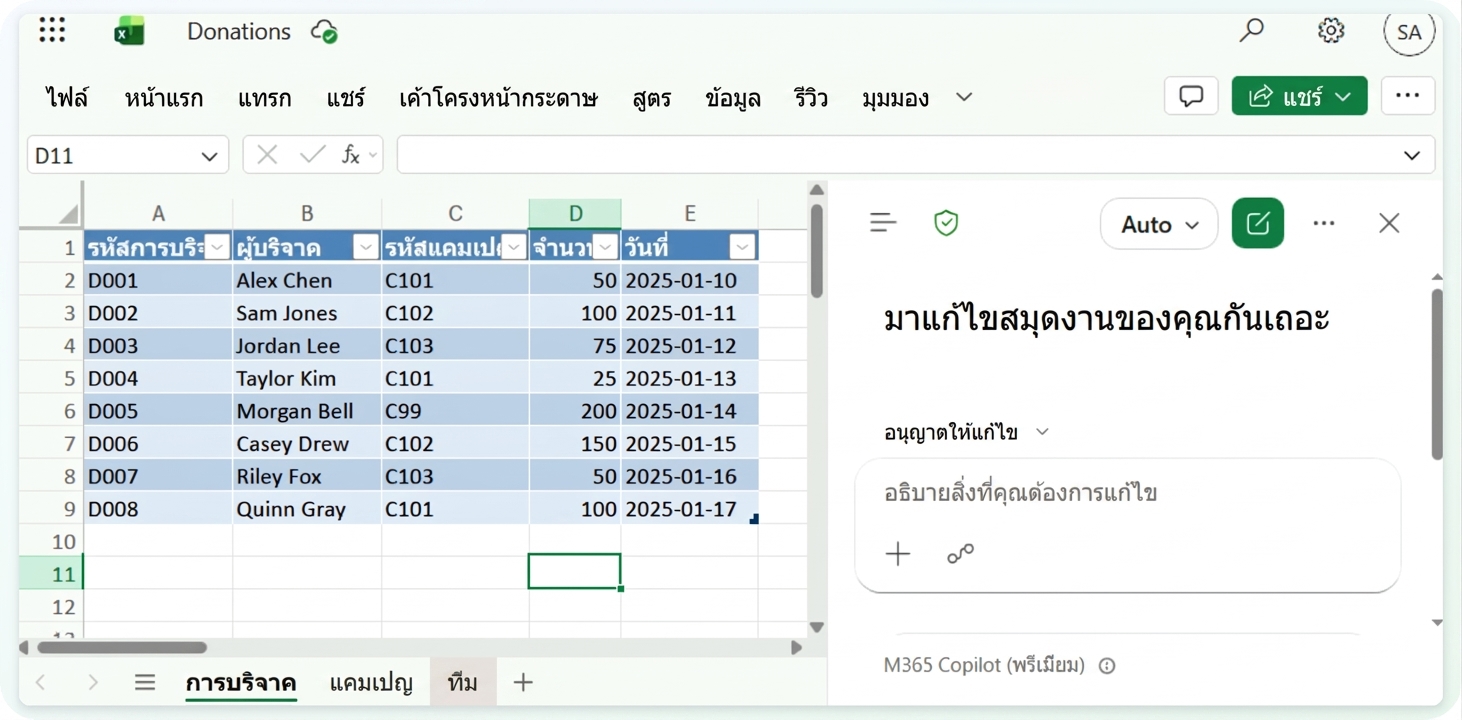Start a new Copilot chat

click(1258, 223)
